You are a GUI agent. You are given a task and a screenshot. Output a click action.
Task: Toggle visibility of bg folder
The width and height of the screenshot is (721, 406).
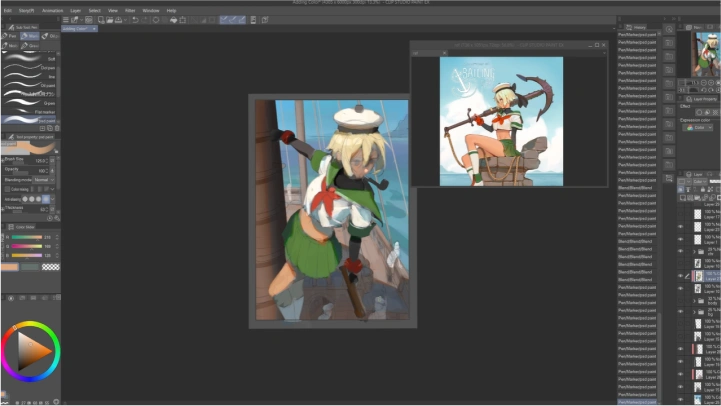click(x=681, y=312)
